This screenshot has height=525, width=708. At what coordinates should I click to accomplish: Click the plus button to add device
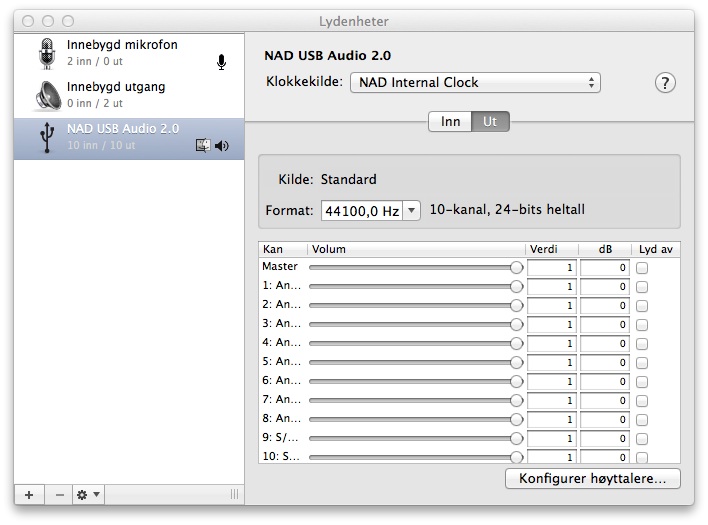[x=28, y=494]
